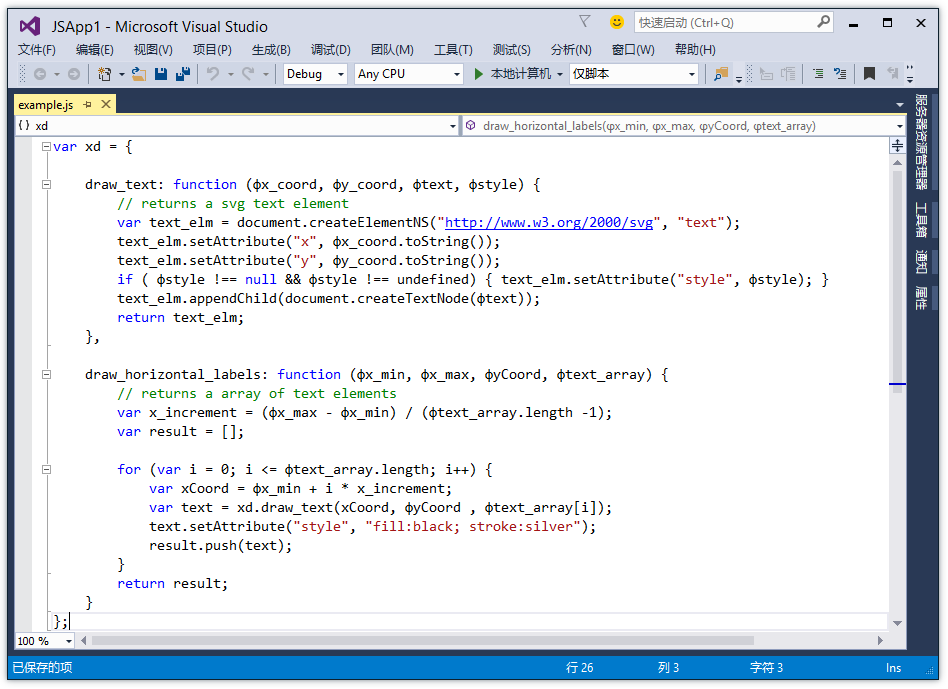
Task: Click the previous bookmark icon
Action: click(892, 74)
